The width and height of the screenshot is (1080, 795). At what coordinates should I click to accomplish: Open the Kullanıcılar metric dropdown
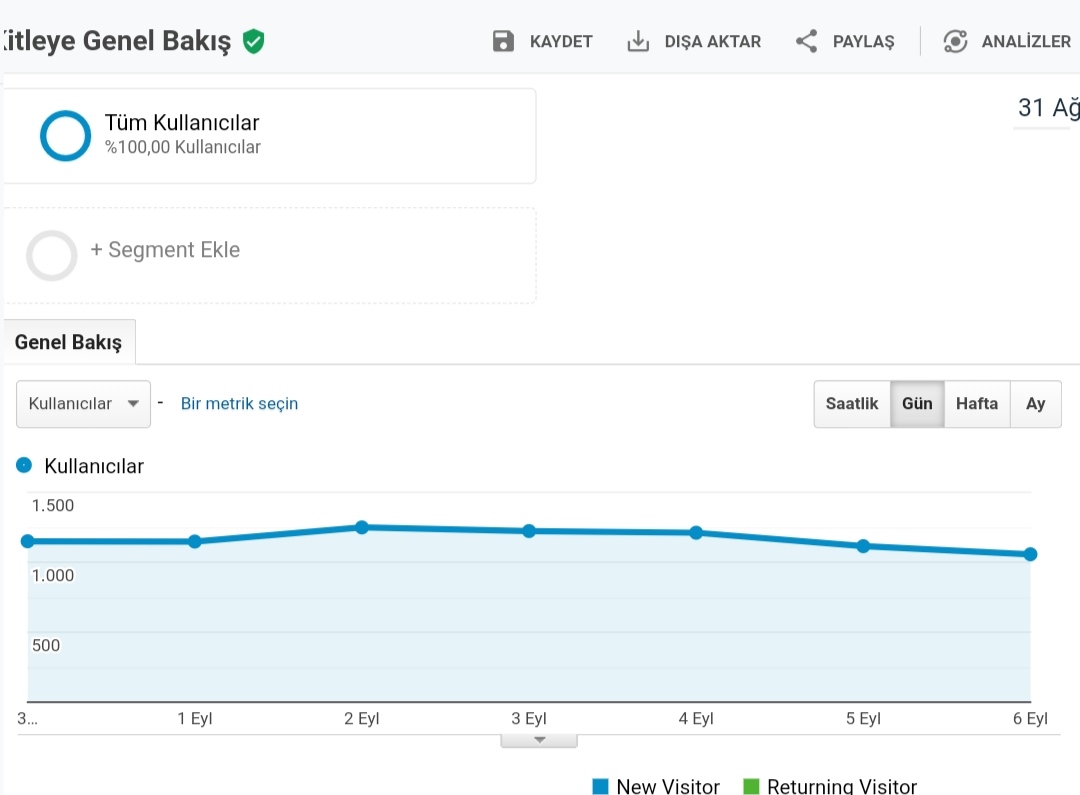click(x=83, y=404)
